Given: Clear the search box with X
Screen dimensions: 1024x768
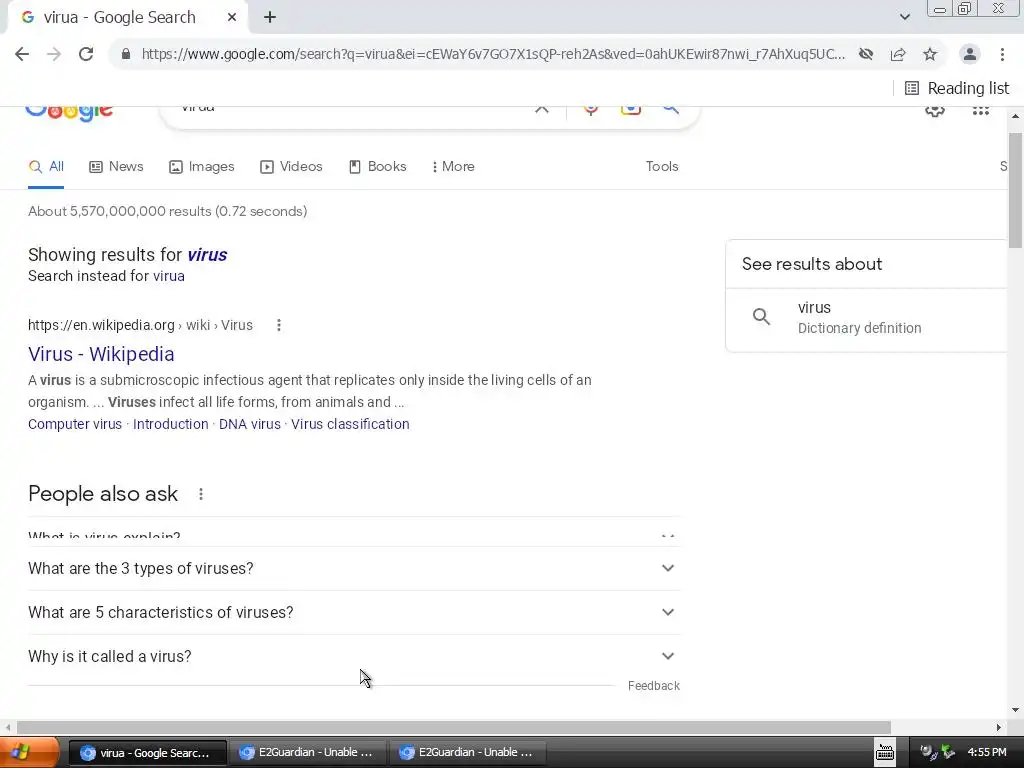Looking at the screenshot, I should 542,110.
